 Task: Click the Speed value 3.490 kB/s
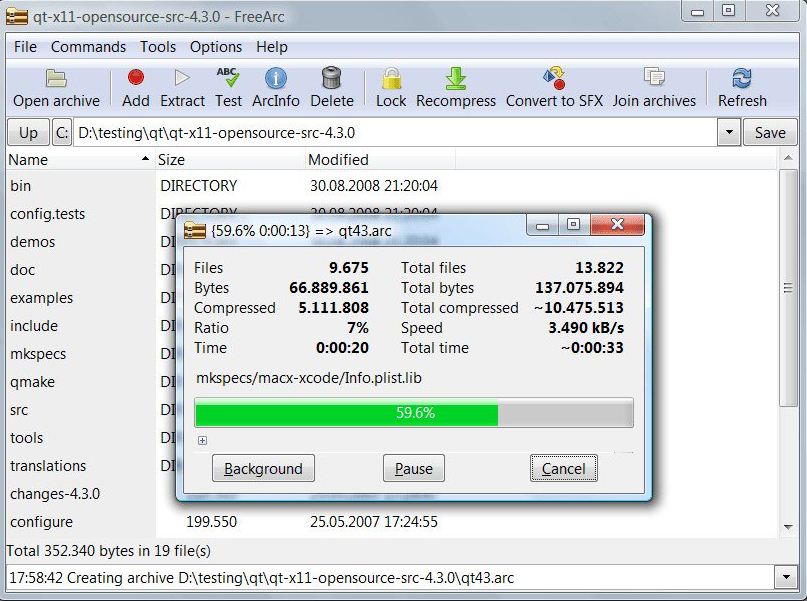point(586,328)
